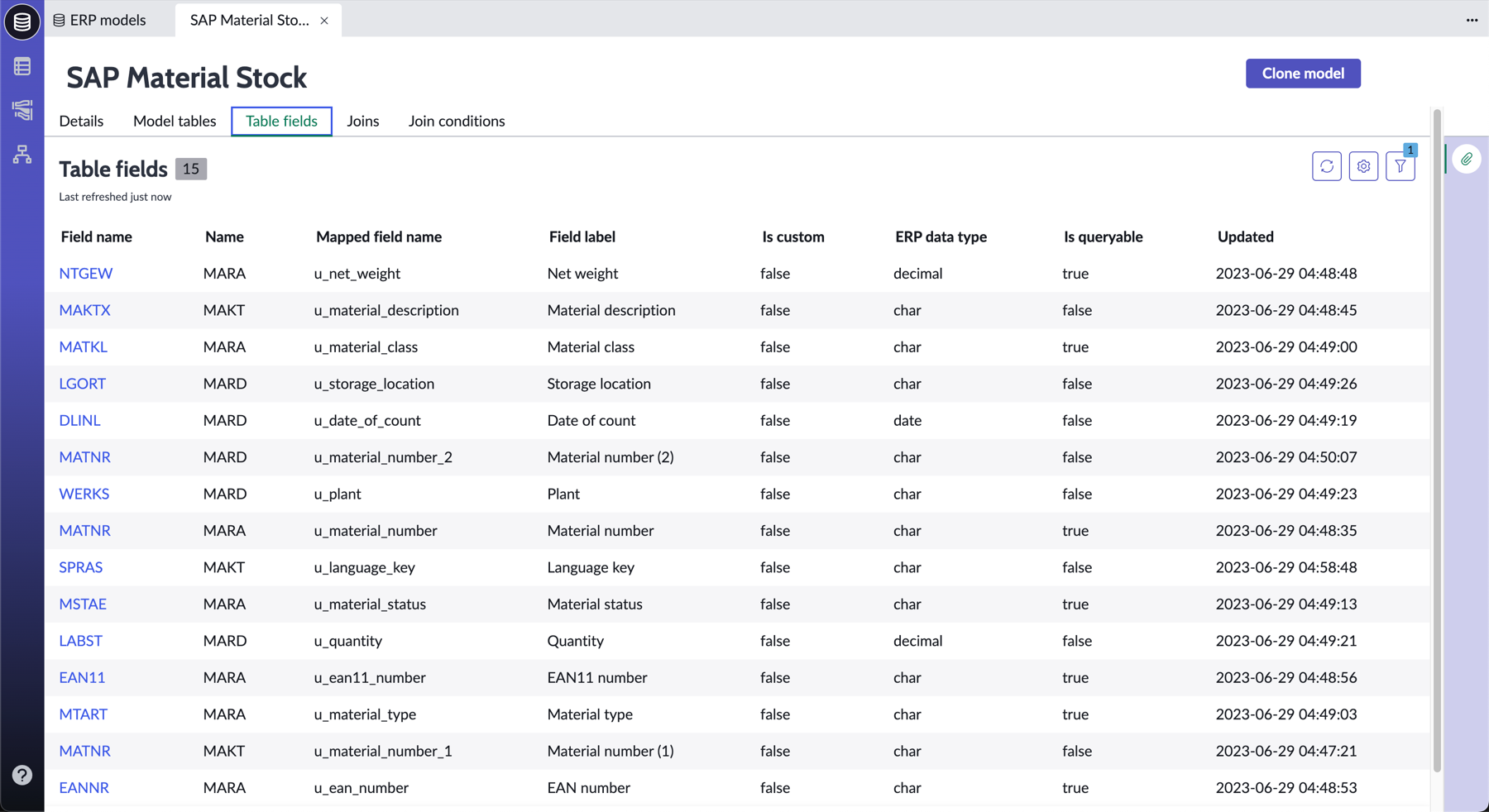Screen dimensions: 1489x812
Task: Click timestamp '2023-06-29 04:47:21'
Action: [x=1286, y=751]
